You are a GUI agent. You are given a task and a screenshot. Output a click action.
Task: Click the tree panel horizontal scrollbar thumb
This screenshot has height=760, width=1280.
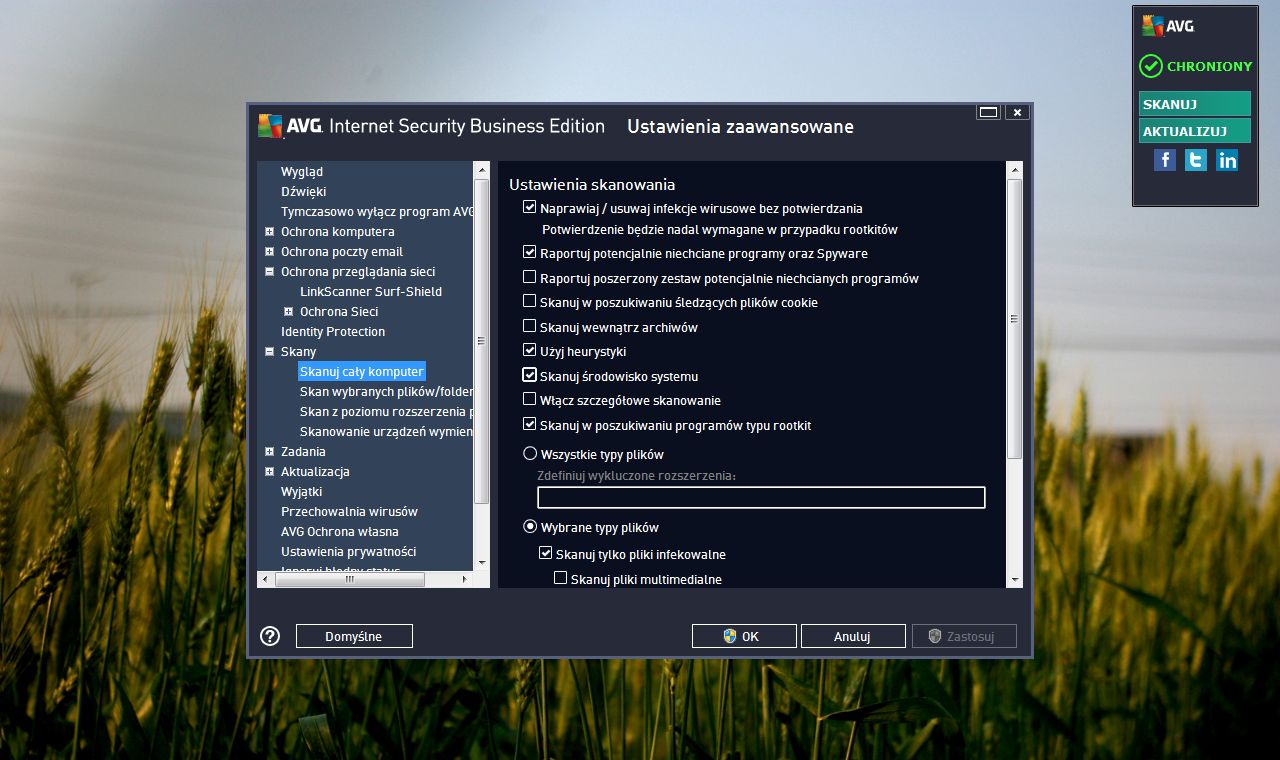click(349, 578)
